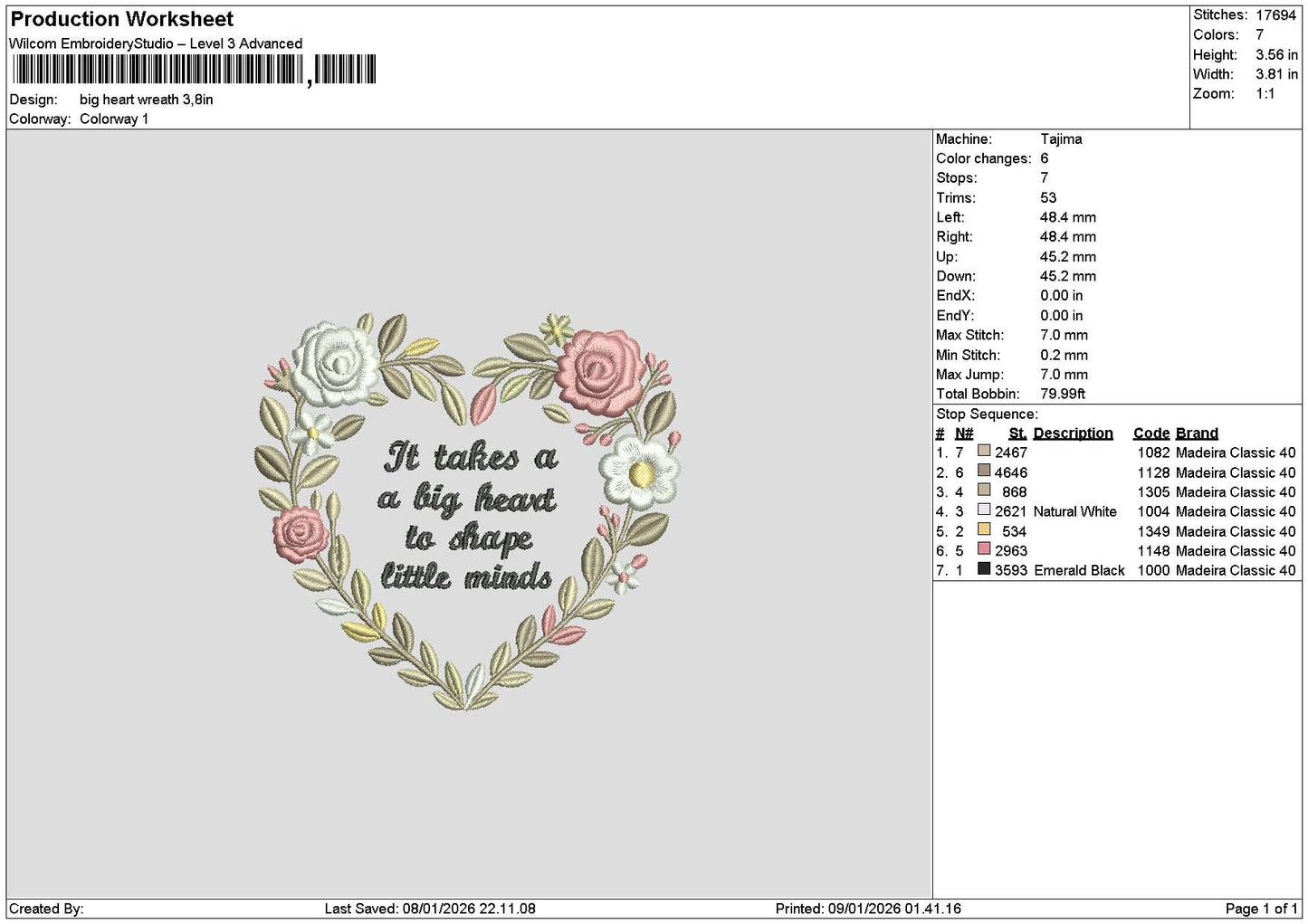
Task: Click the Colors value 7 in header
Action: click(x=1260, y=34)
